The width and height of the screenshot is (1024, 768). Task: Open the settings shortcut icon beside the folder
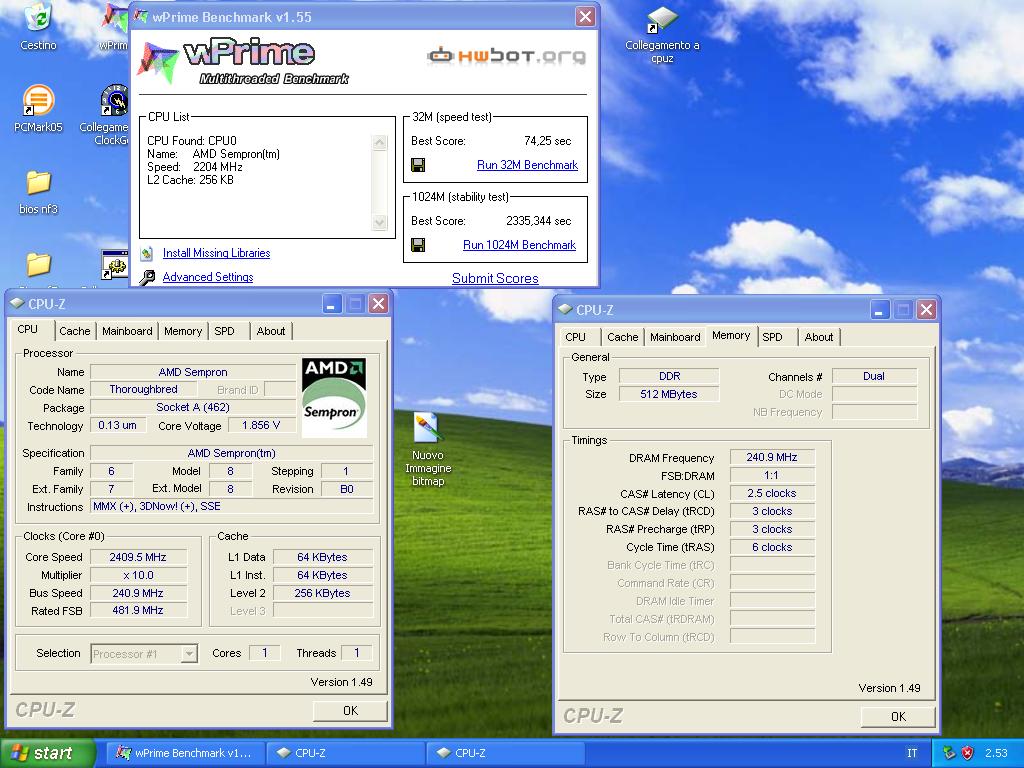[x=116, y=265]
